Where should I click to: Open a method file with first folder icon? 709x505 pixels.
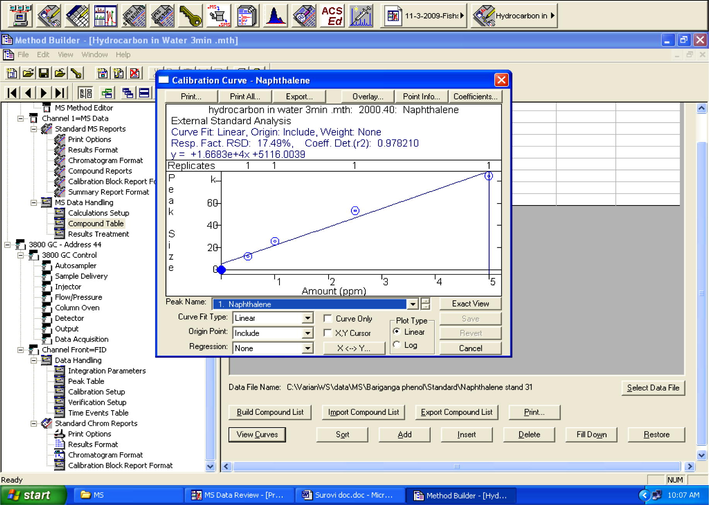click(x=28, y=73)
